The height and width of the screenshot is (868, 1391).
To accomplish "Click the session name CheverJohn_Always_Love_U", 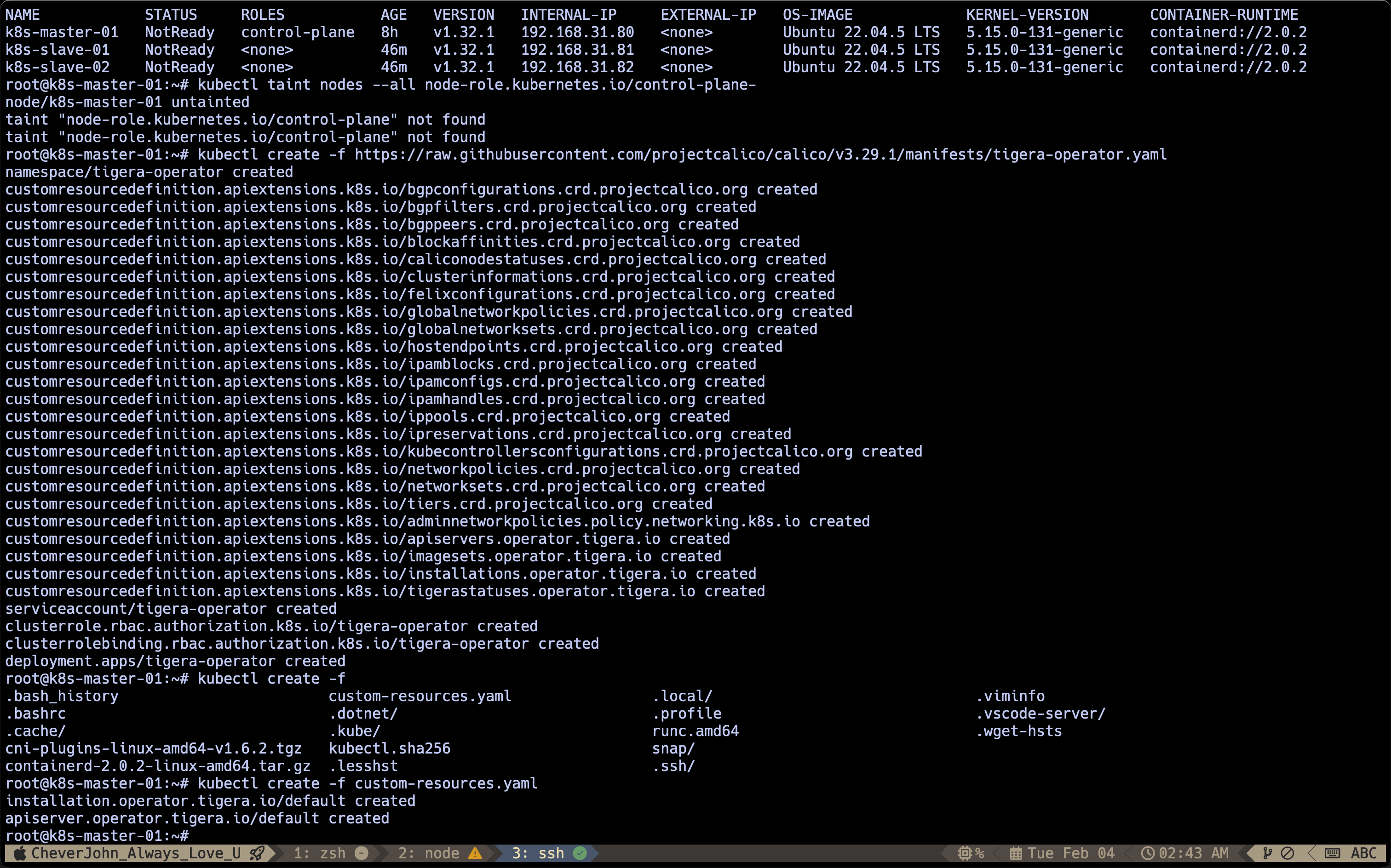I will pyautogui.click(x=136, y=853).
